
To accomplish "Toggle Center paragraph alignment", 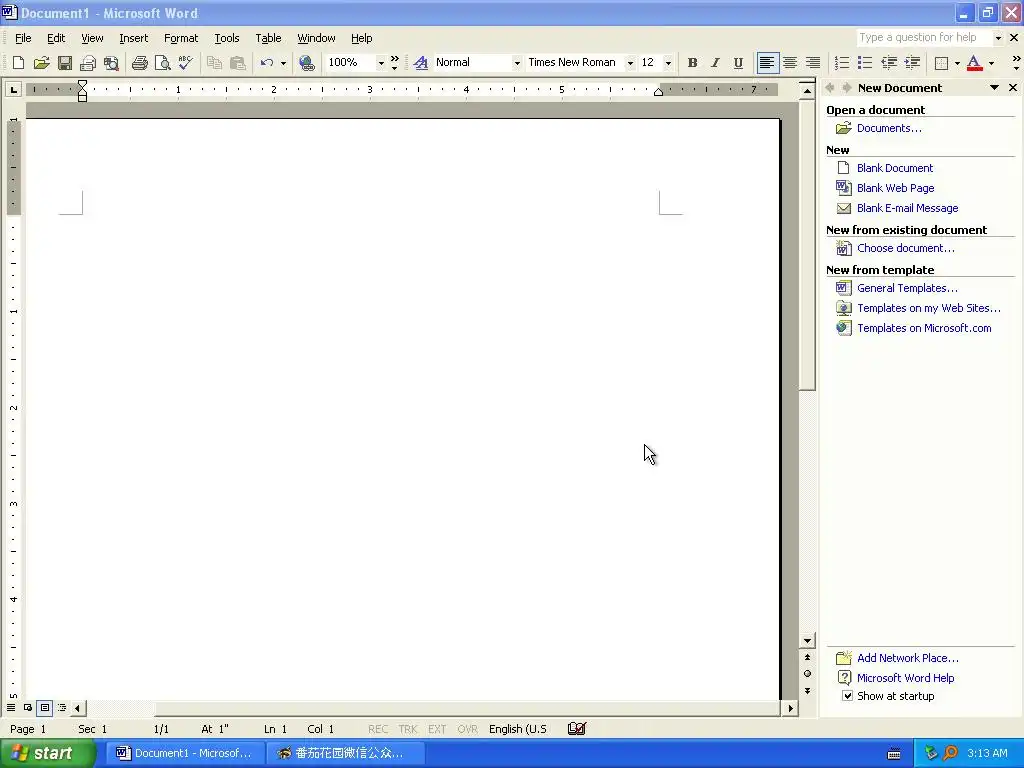I will coord(790,63).
